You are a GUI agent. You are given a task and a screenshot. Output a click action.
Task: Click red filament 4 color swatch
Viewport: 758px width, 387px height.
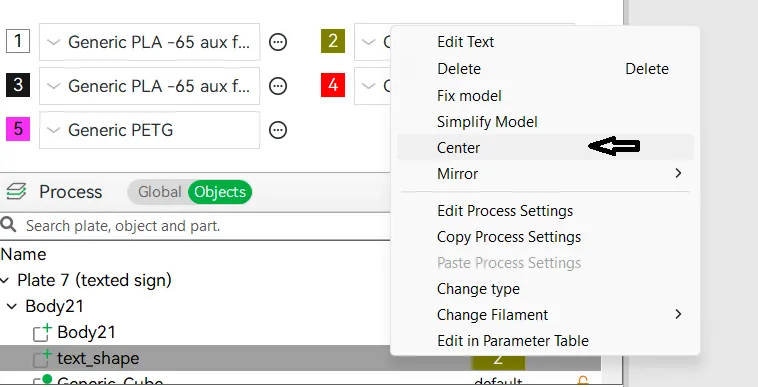pos(333,85)
